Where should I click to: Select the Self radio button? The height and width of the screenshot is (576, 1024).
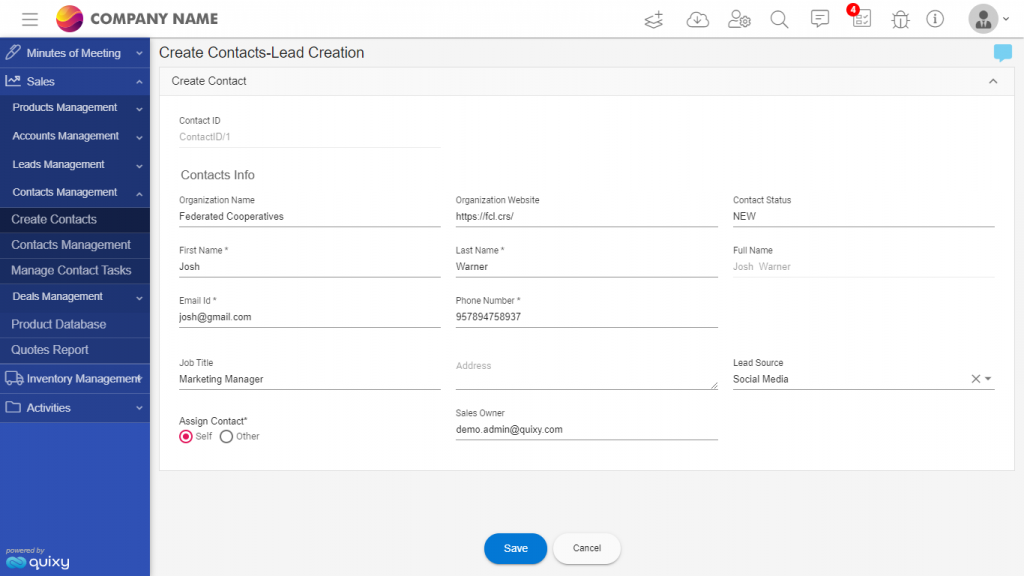point(185,436)
